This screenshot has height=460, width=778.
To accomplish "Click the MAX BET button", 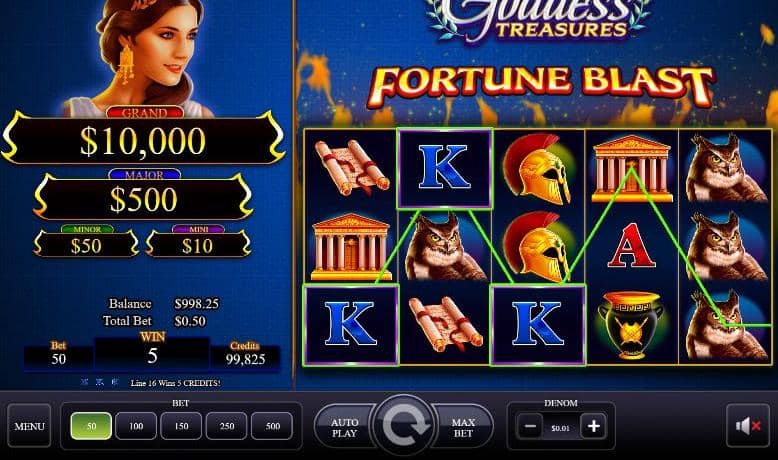I will tap(463, 427).
